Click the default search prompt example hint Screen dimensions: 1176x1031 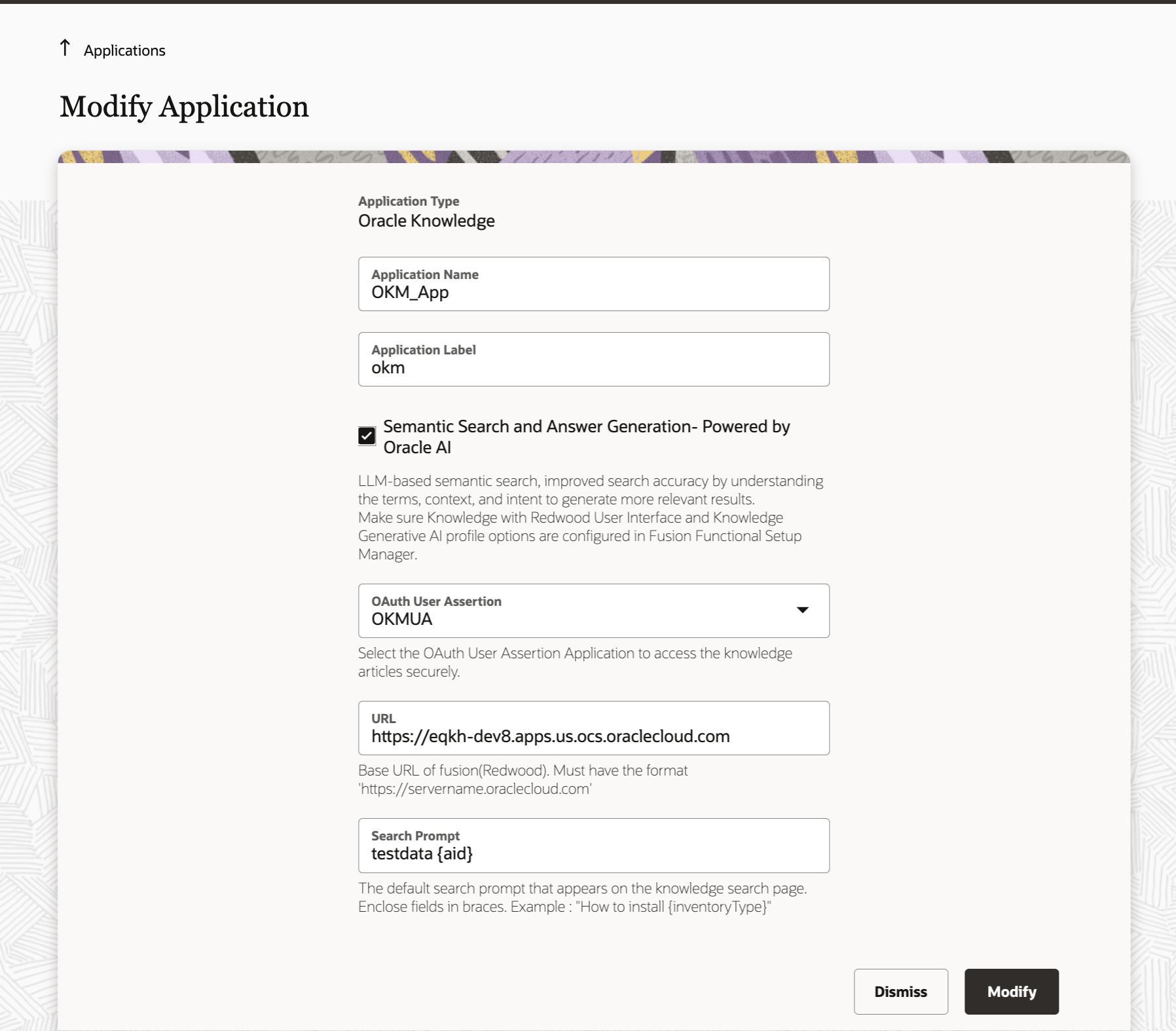coord(583,897)
